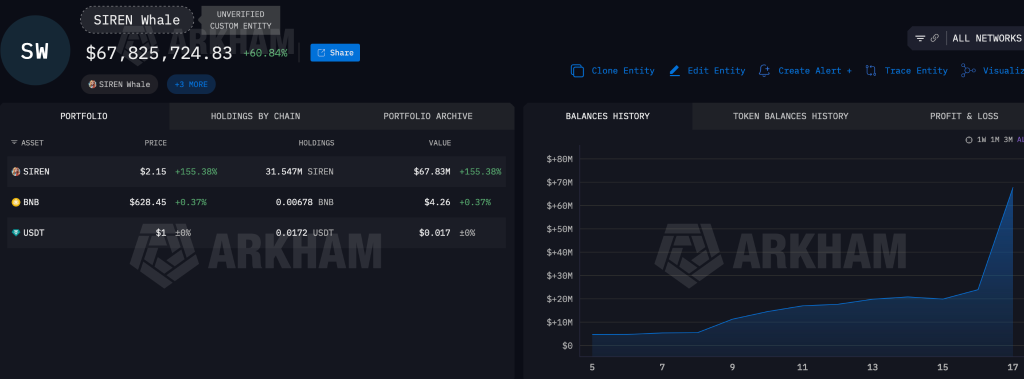Select the 1W time range option
This screenshot has height=379, width=1024.
[982, 140]
